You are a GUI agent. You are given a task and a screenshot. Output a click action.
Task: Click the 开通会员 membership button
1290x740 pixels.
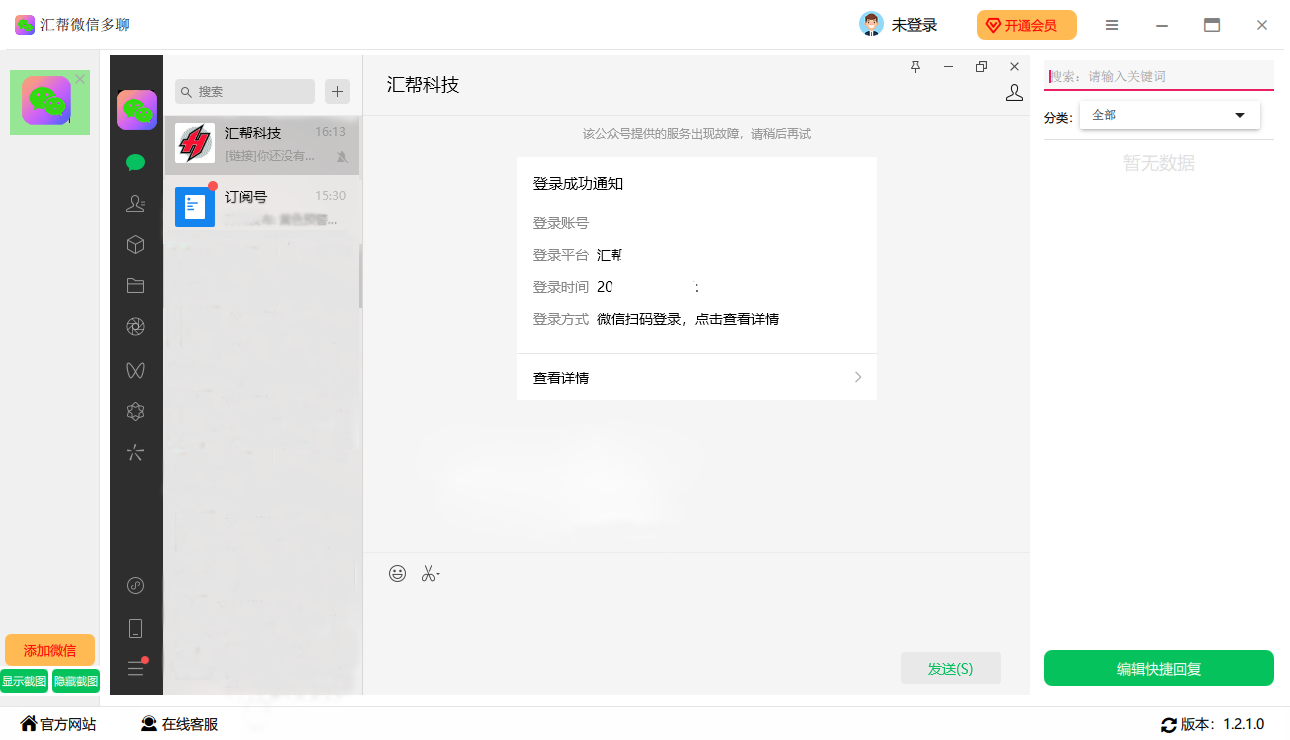[x=1027, y=25]
